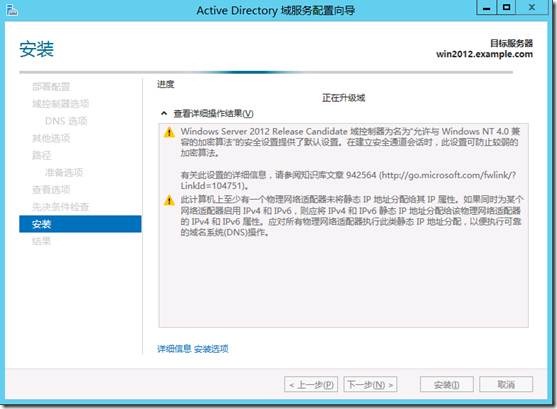The width and height of the screenshot is (557, 409).
Task: Maximize the wizard window
Action: 507,7
